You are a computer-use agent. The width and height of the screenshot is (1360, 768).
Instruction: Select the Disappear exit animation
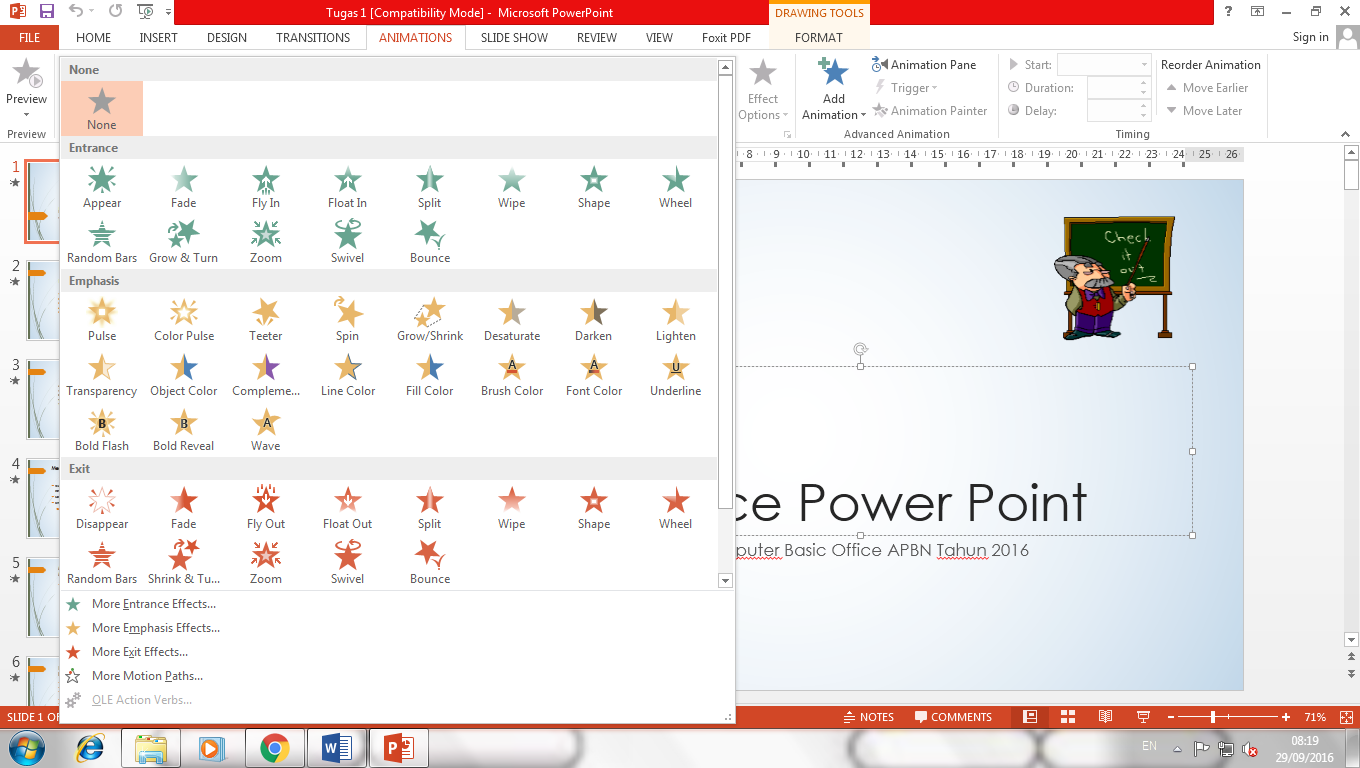click(101, 505)
